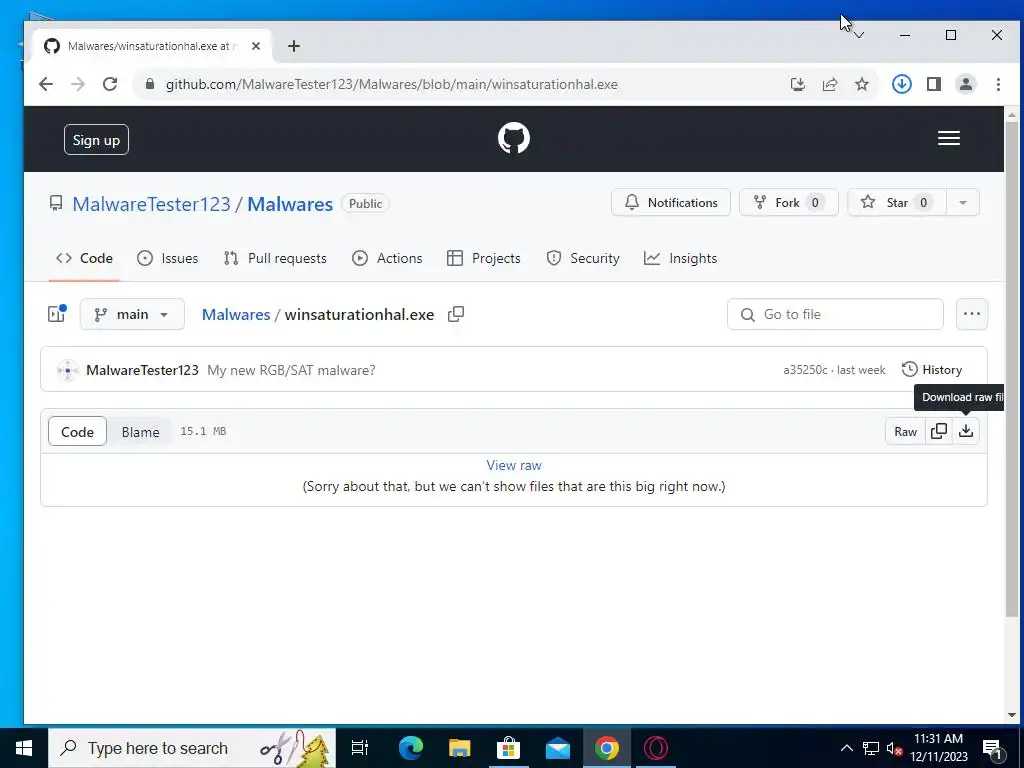Open the notification center icon

(992, 748)
